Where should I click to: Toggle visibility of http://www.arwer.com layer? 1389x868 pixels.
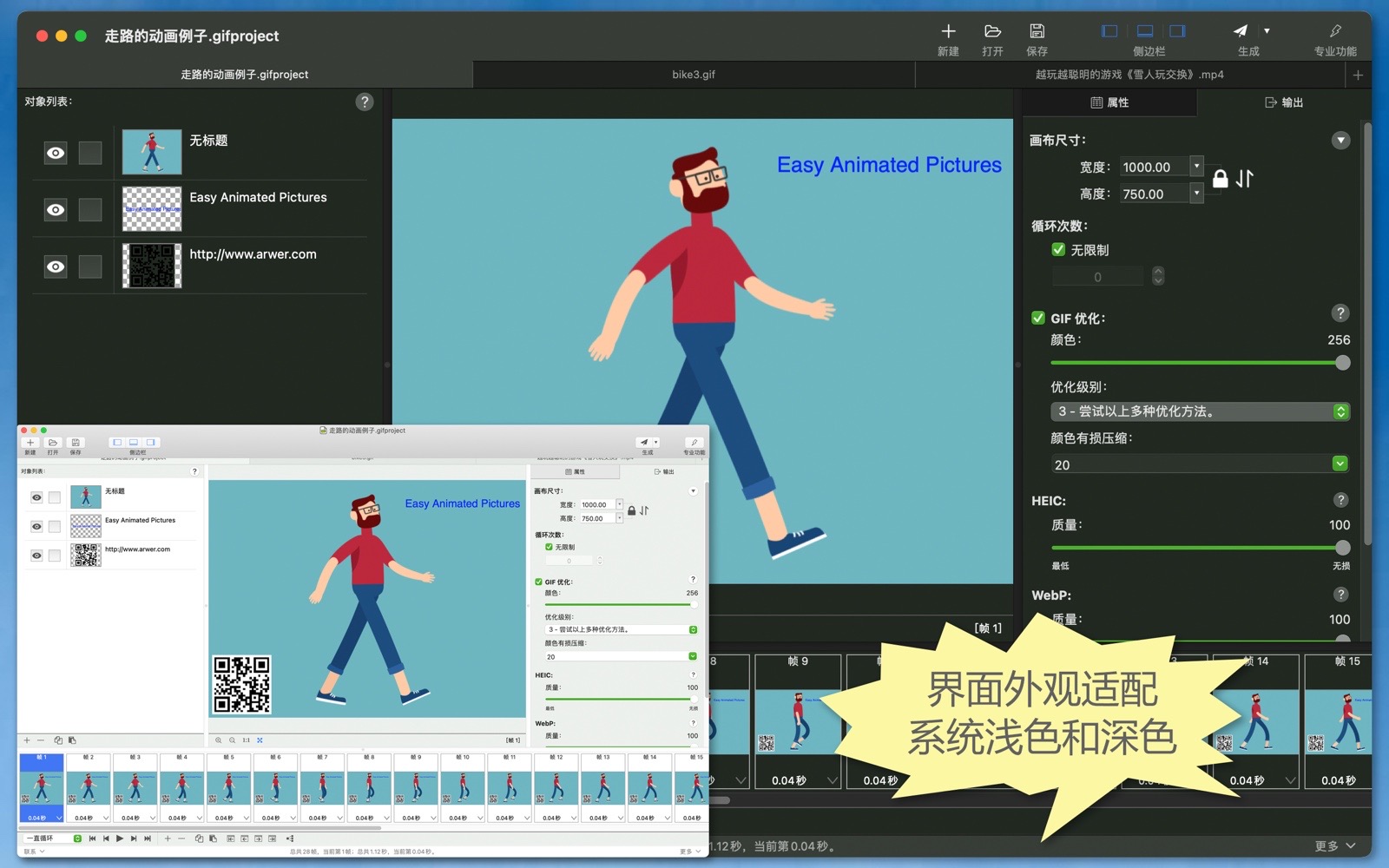56,266
